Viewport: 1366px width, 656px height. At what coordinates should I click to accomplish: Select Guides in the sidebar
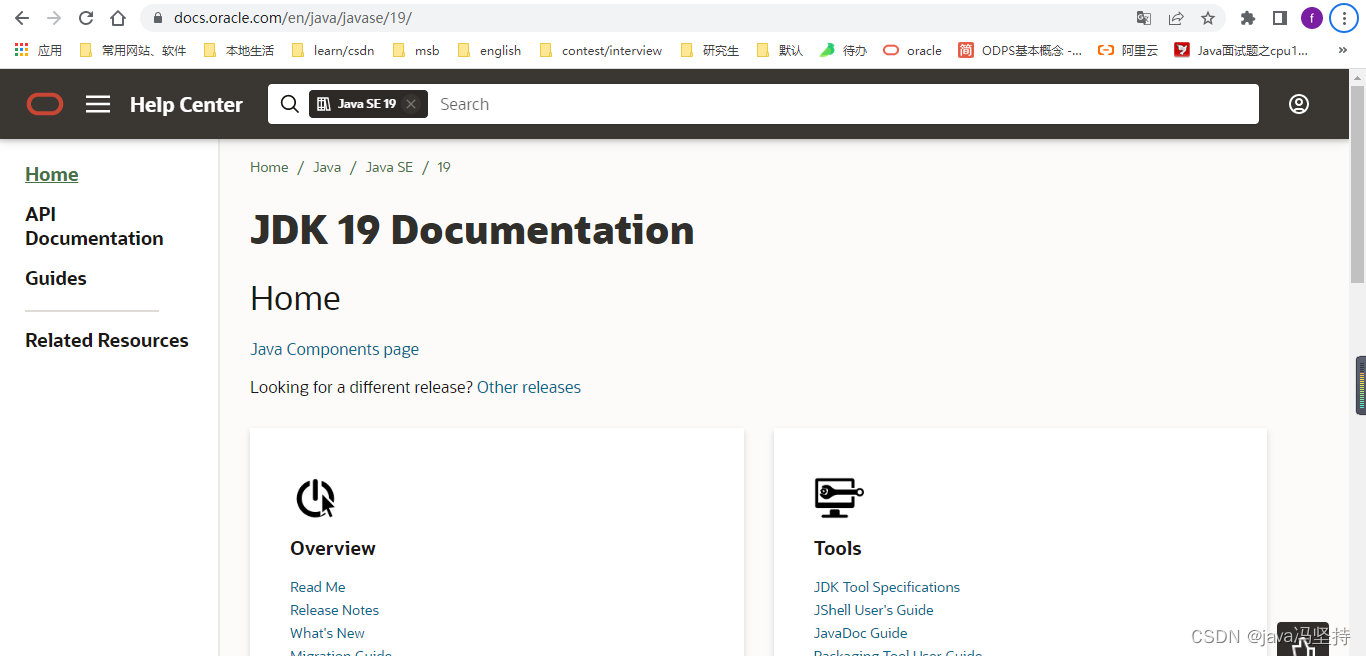pos(56,278)
